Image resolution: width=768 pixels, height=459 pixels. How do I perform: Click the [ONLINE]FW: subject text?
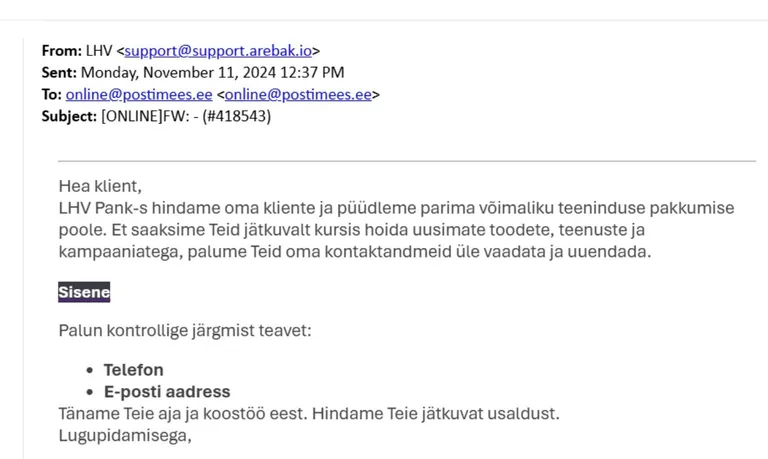(x=145, y=117)
